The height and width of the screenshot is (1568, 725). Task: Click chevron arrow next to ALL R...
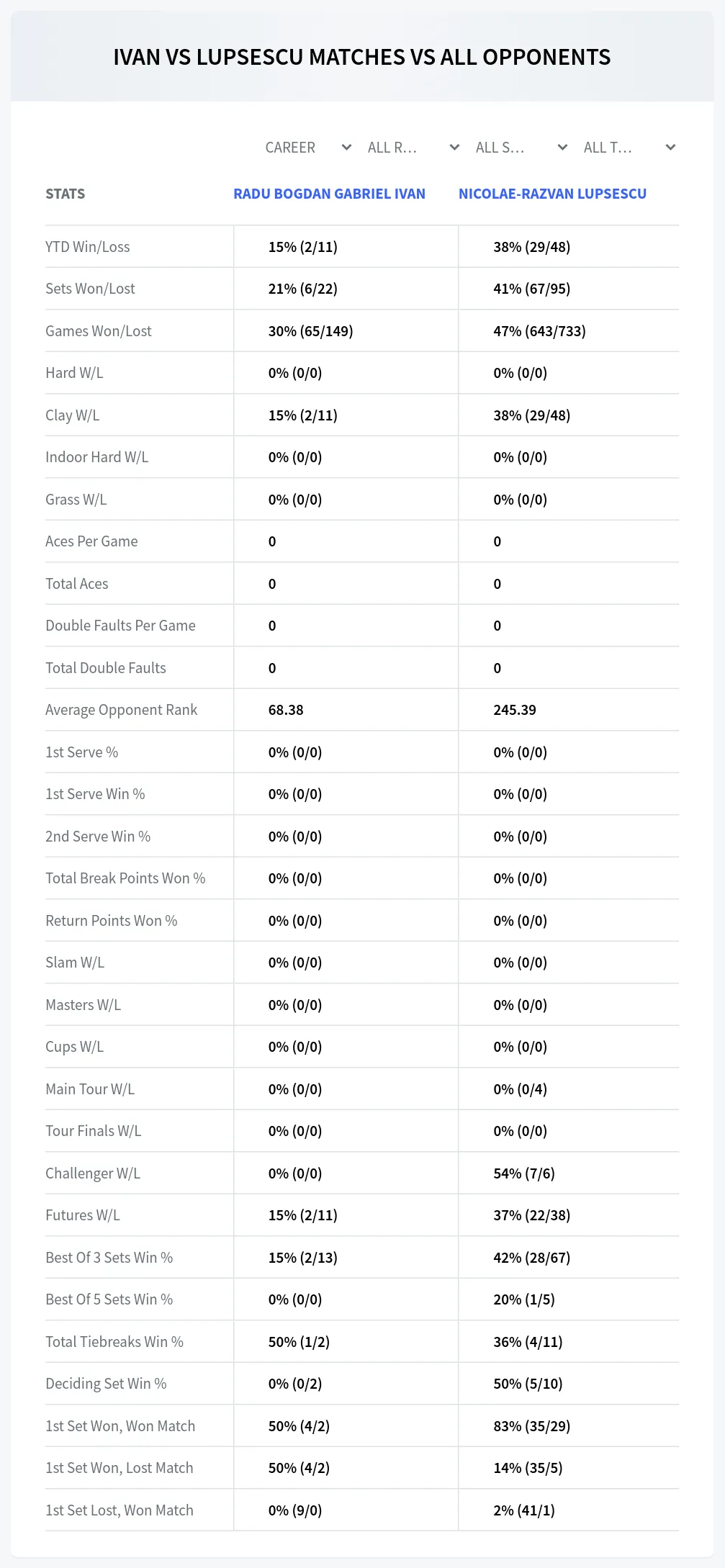454,148
